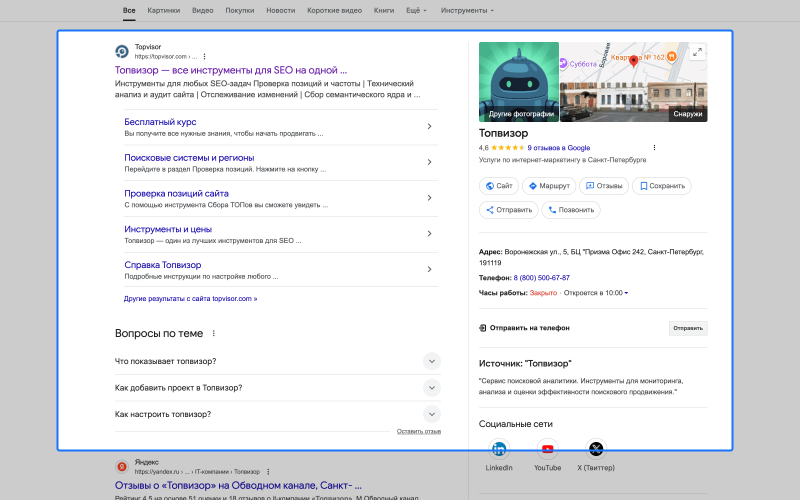Open Инструменты и цены sitelink
This screenshot has height=500, width=800.
168,229
